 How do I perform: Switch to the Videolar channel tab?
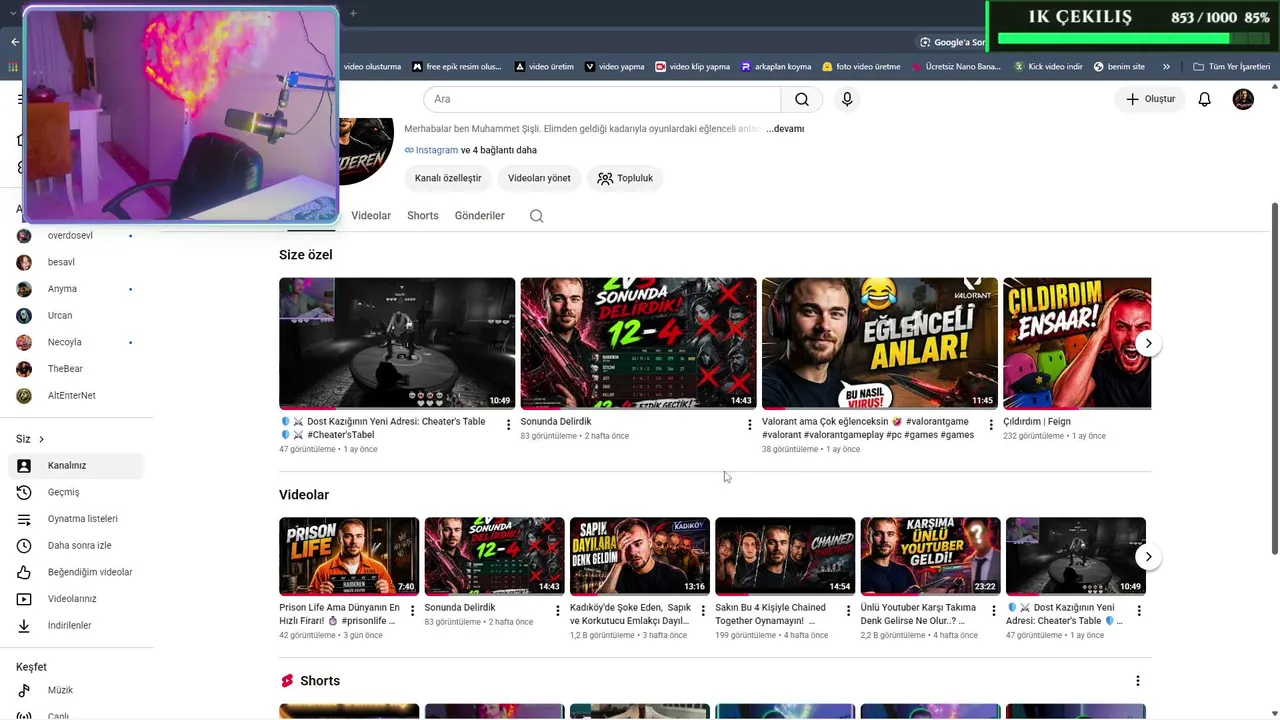[371, 216]
